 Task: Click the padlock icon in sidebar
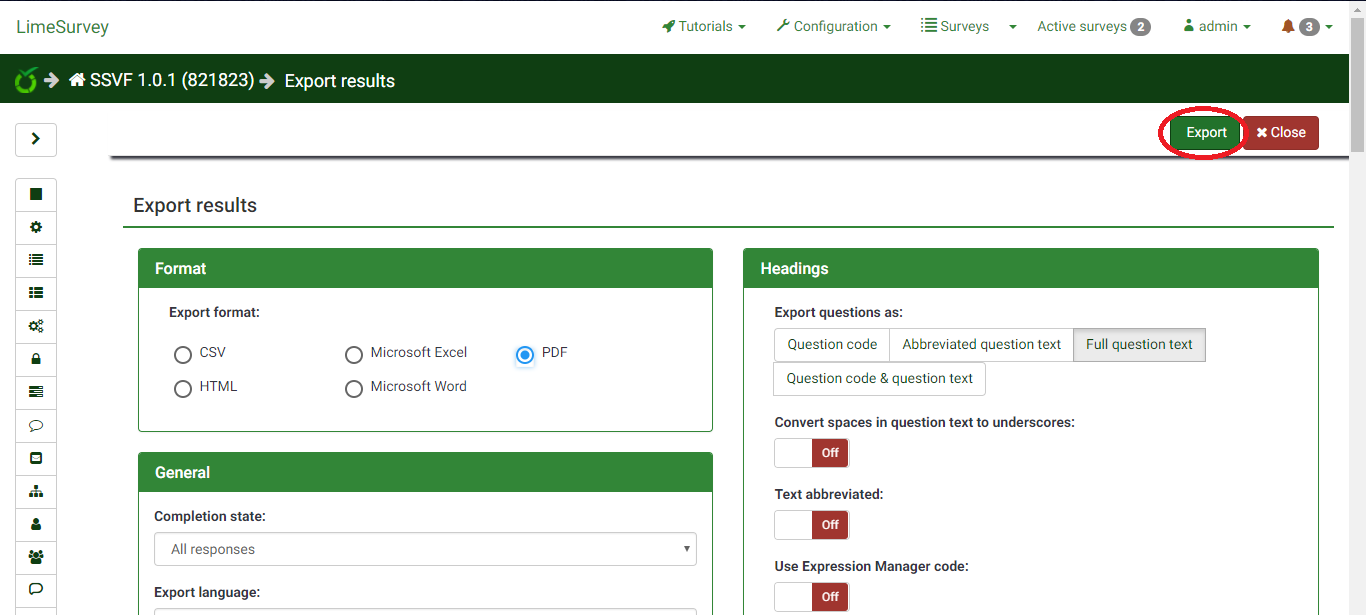click(x=36, y=359)
